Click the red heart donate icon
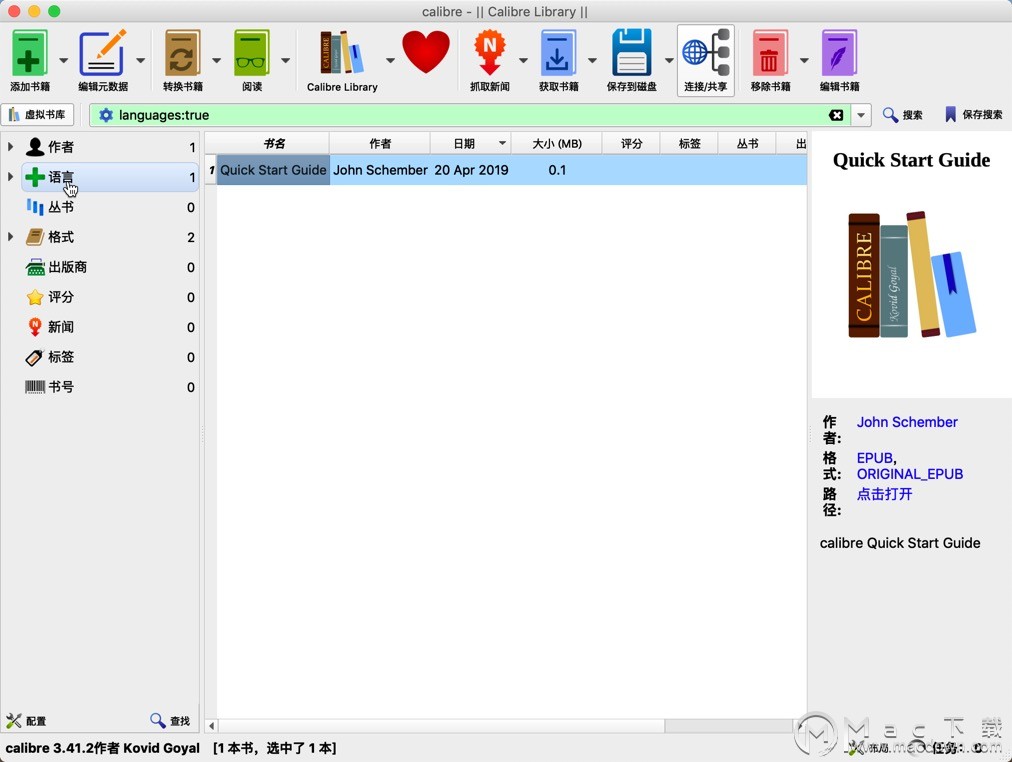The image size is (1012, 762). tap(425, 52)
